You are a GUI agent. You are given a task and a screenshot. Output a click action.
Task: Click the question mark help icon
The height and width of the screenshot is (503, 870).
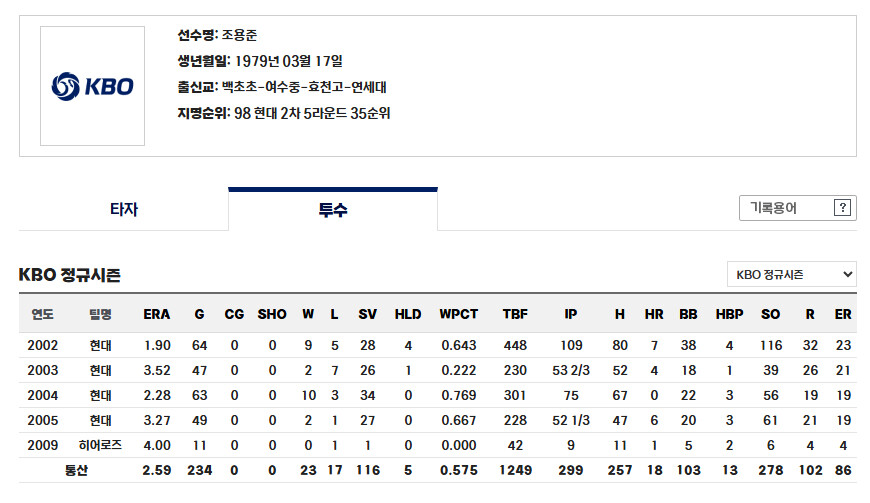(x=842, y=208)
